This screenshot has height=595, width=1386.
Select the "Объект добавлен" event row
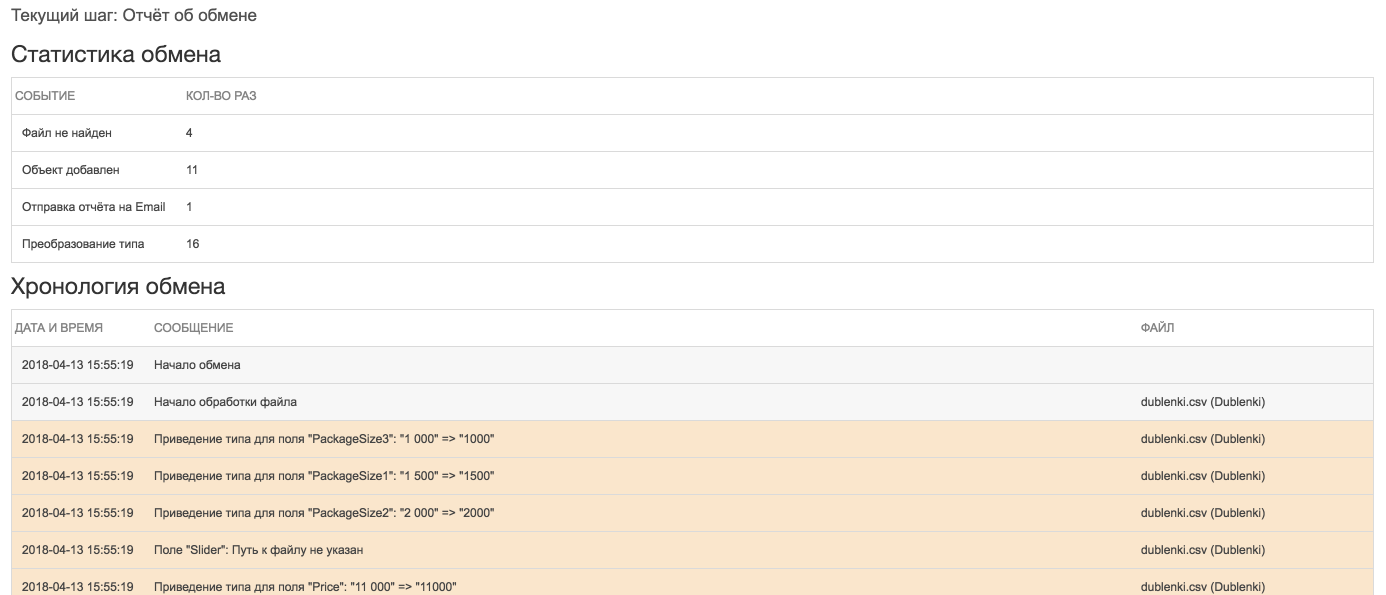point(70,170)
